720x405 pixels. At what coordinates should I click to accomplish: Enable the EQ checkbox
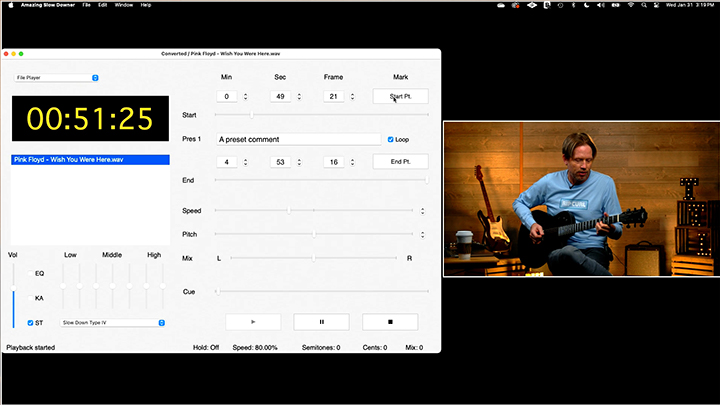31,274
